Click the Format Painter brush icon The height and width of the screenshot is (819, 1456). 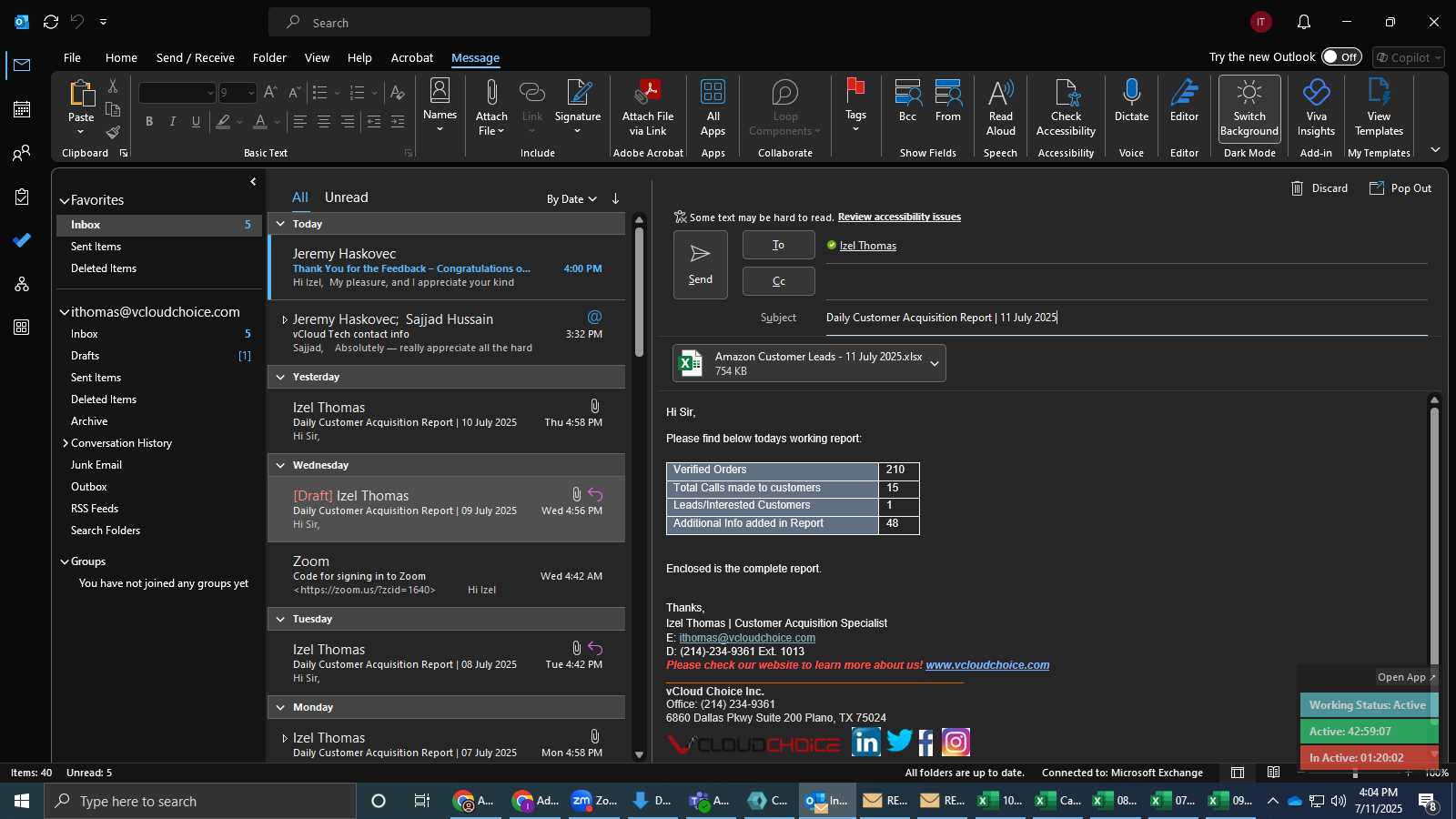[113, 132]
